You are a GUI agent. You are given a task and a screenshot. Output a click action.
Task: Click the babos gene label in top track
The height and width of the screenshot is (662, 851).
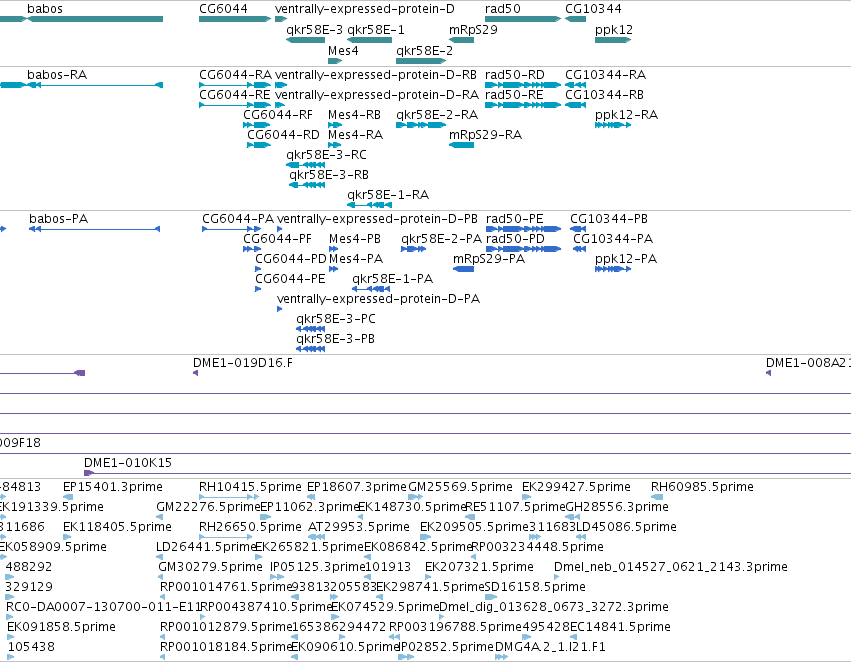(x=45, y=9)
